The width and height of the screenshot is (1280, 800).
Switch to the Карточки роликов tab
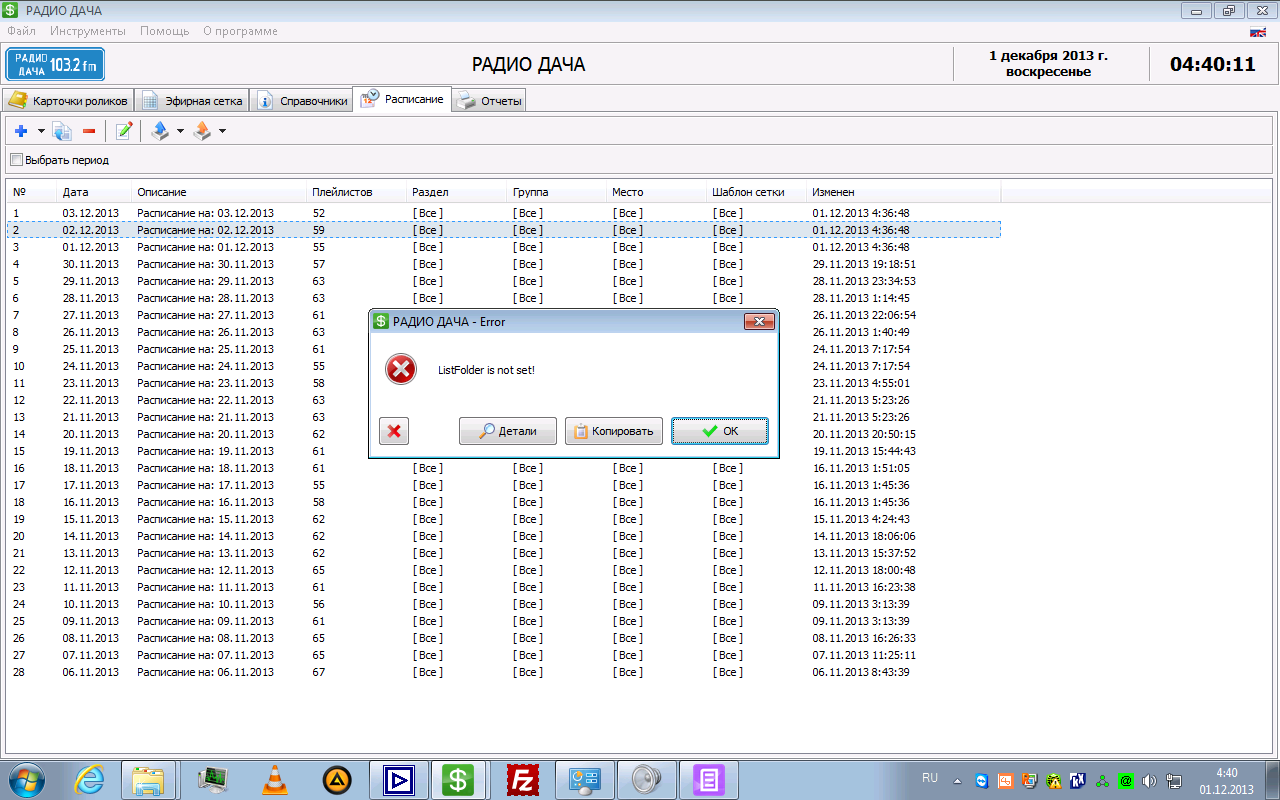click(x=68, y=101)
